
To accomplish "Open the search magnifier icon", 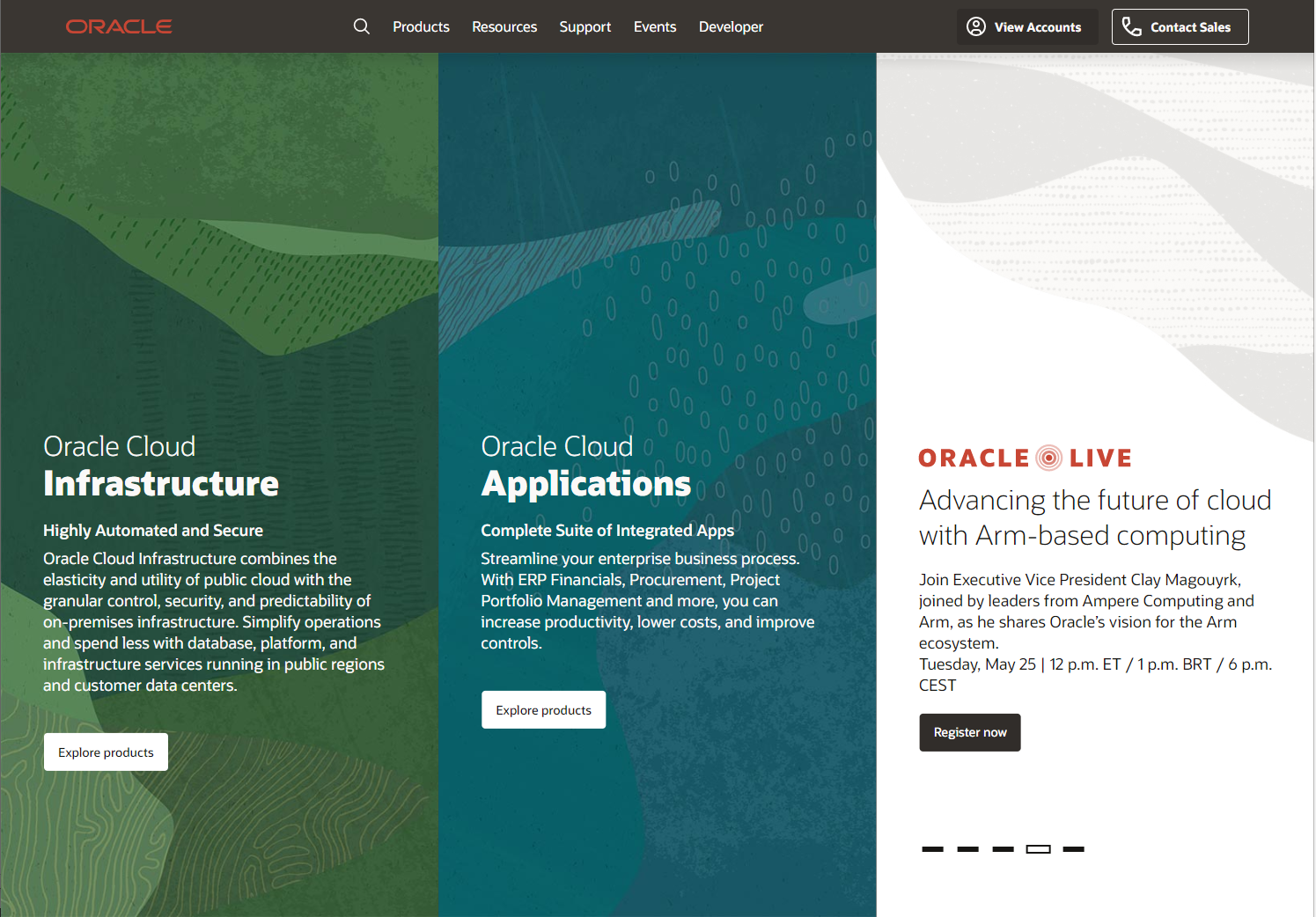I will tap(362, 26).
